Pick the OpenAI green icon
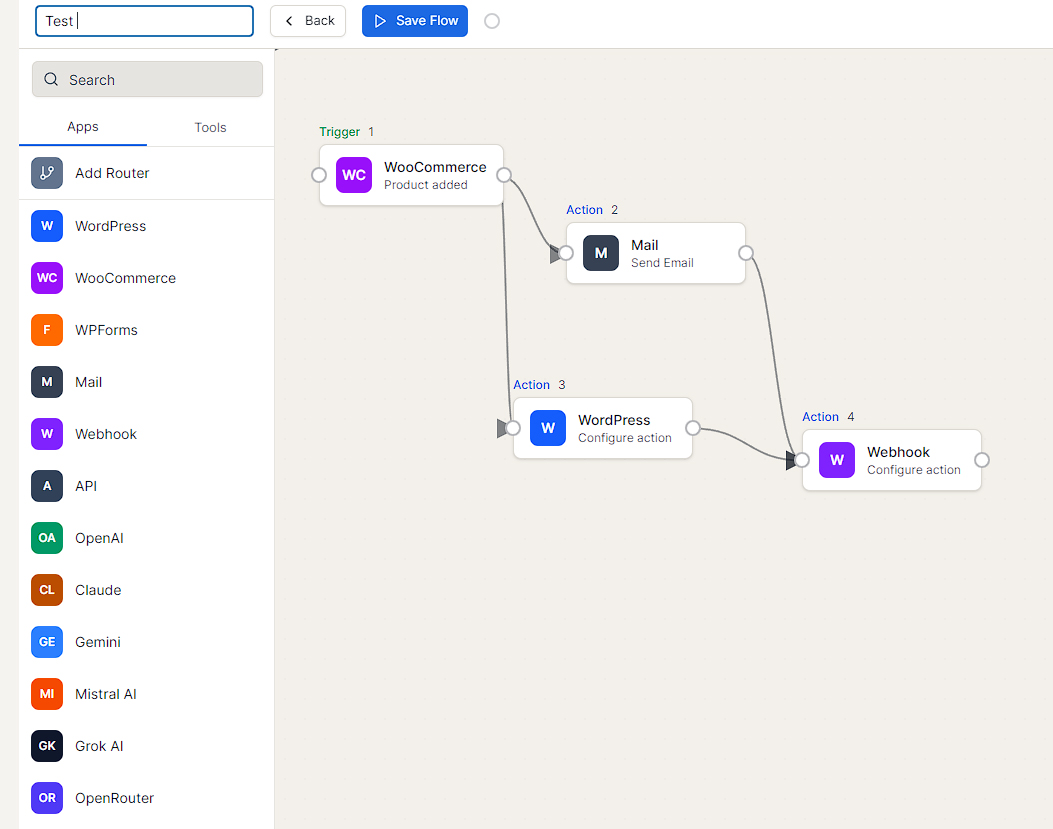1053x829 pixels. tap(47, 538)
